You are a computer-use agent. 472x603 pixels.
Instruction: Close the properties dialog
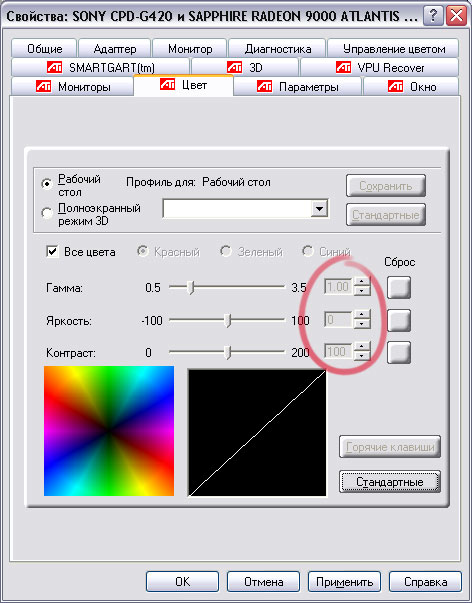[x=456, y=16]
